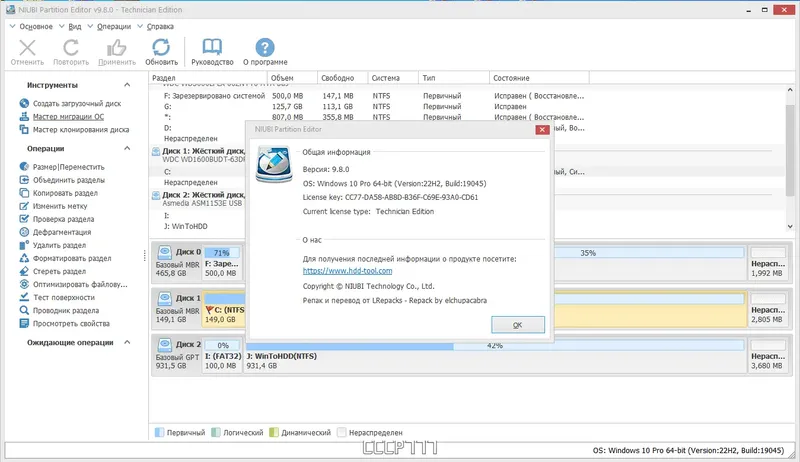Select the 3,680 MB unallocated block
Screen dimensions: 800x462
767,355
